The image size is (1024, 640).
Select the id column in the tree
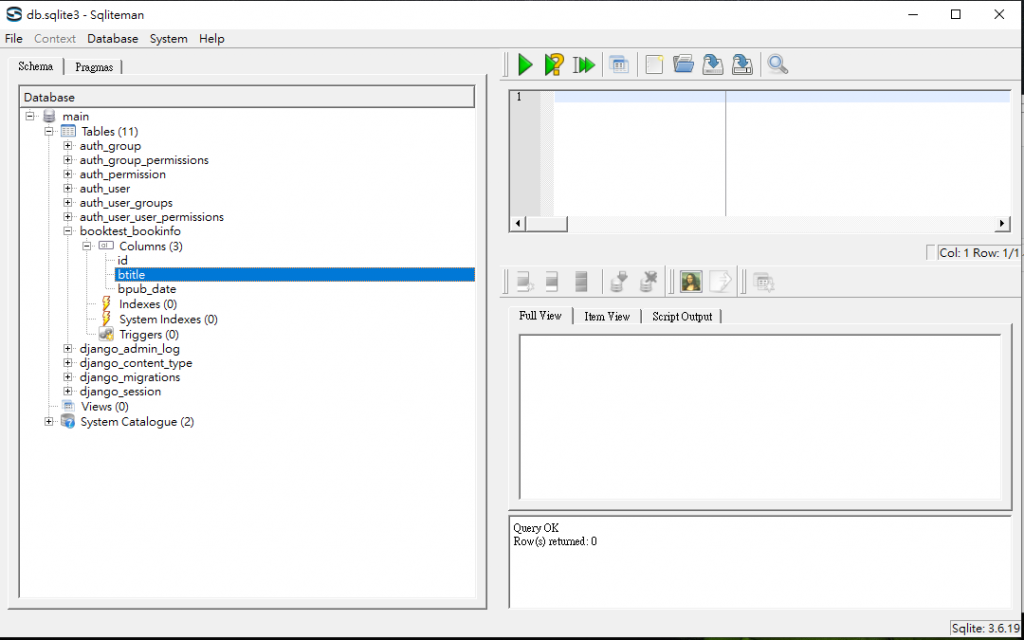click(x=123, y=261)
